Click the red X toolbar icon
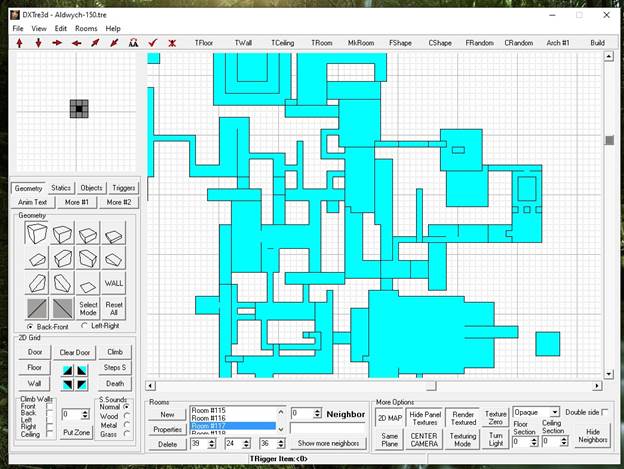The height and width of the screenshot is (469, 624). click(172, 43)
